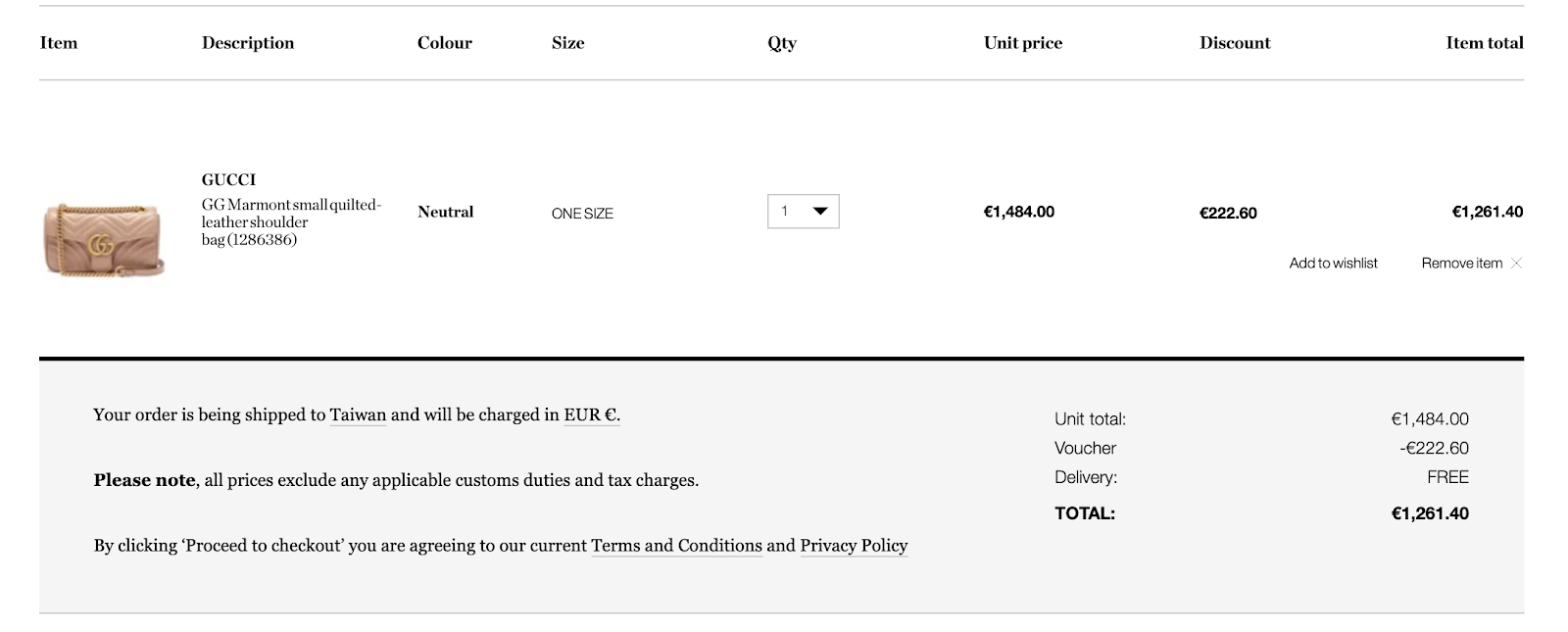Click the Neutral colour label
This screenshot has height=632, width=1568.
pos(445,212)
